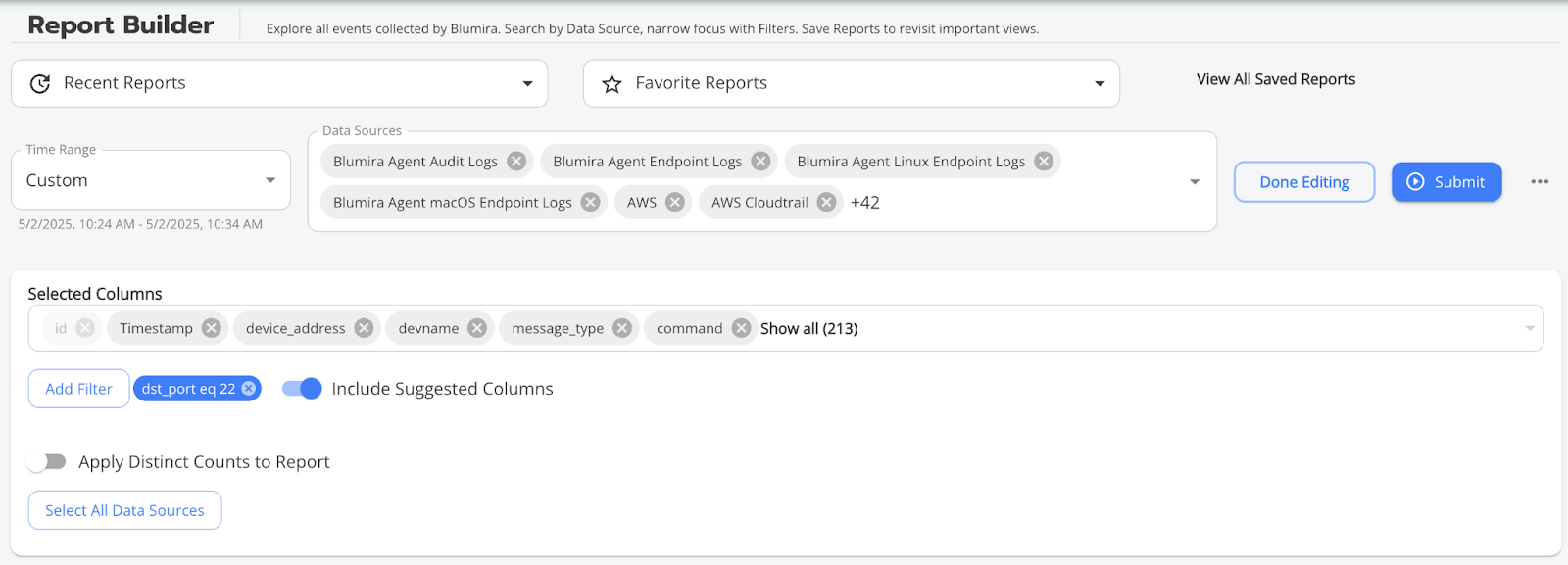The image size is (1568, 565).
Task: Click Show all (213) columns
Action: 808,328
